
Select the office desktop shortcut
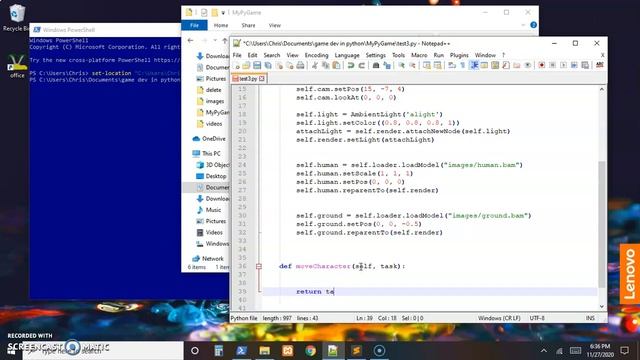[x=17, y=67]
